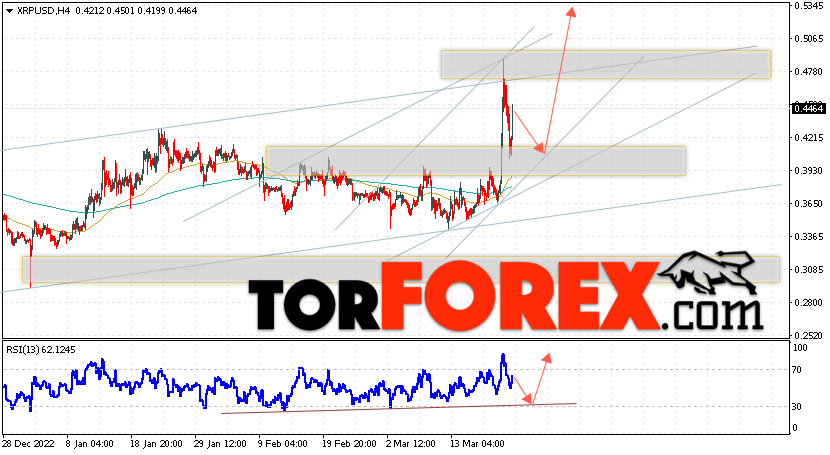Select time axis label 19 Feb 20:00
The height and width of the screenshot is (455, 830).
[348, 443]
